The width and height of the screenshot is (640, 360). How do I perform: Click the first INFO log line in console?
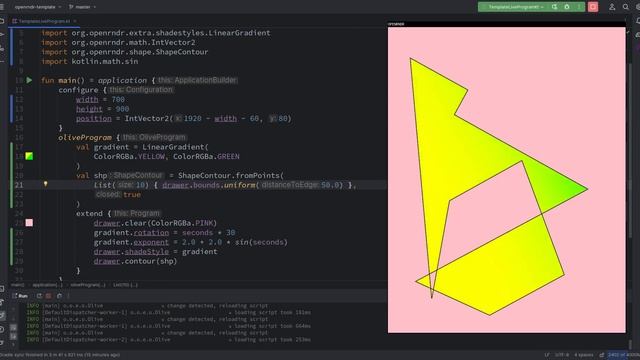click(147, 306)
